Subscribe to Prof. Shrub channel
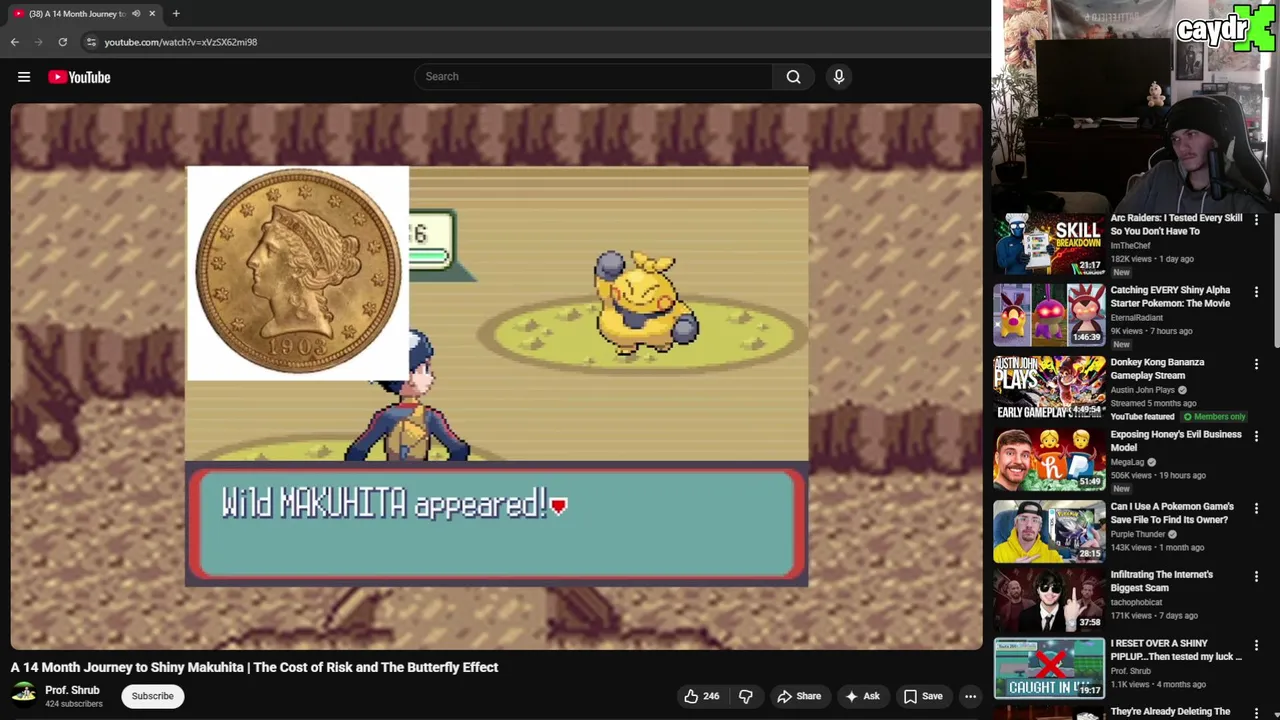Viewport: 1280px width, 720px height. click(152, 696)
